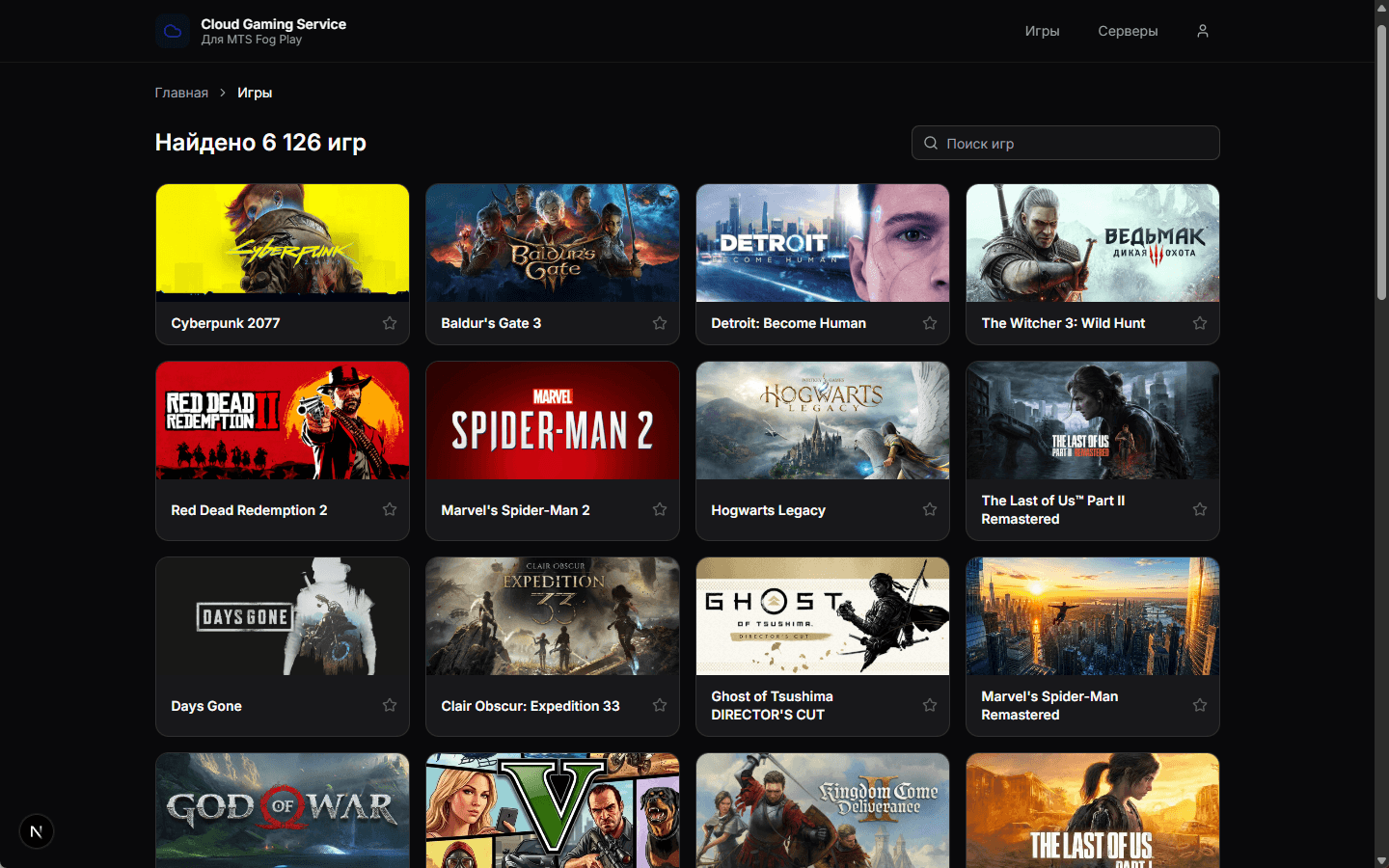This screenshot has height=868, width=1389.
Task: Open the Серверы menu item
Action: (x=1128, y=31)
